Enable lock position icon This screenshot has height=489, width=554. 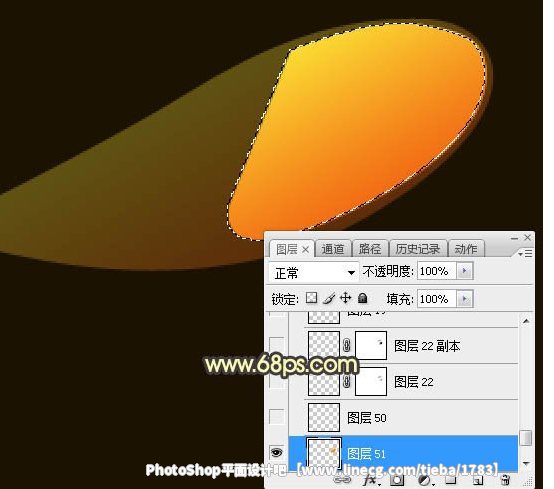(346, 298)
